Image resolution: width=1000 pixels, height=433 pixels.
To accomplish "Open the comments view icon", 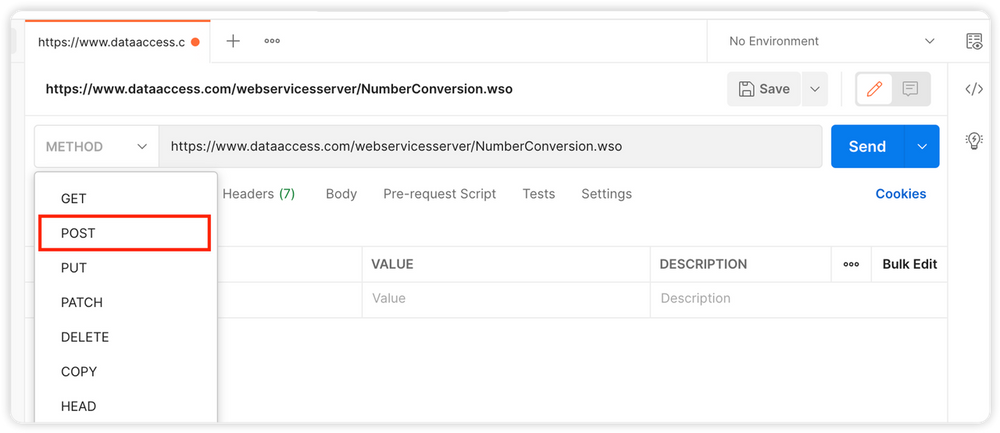I will pos(910,89).
